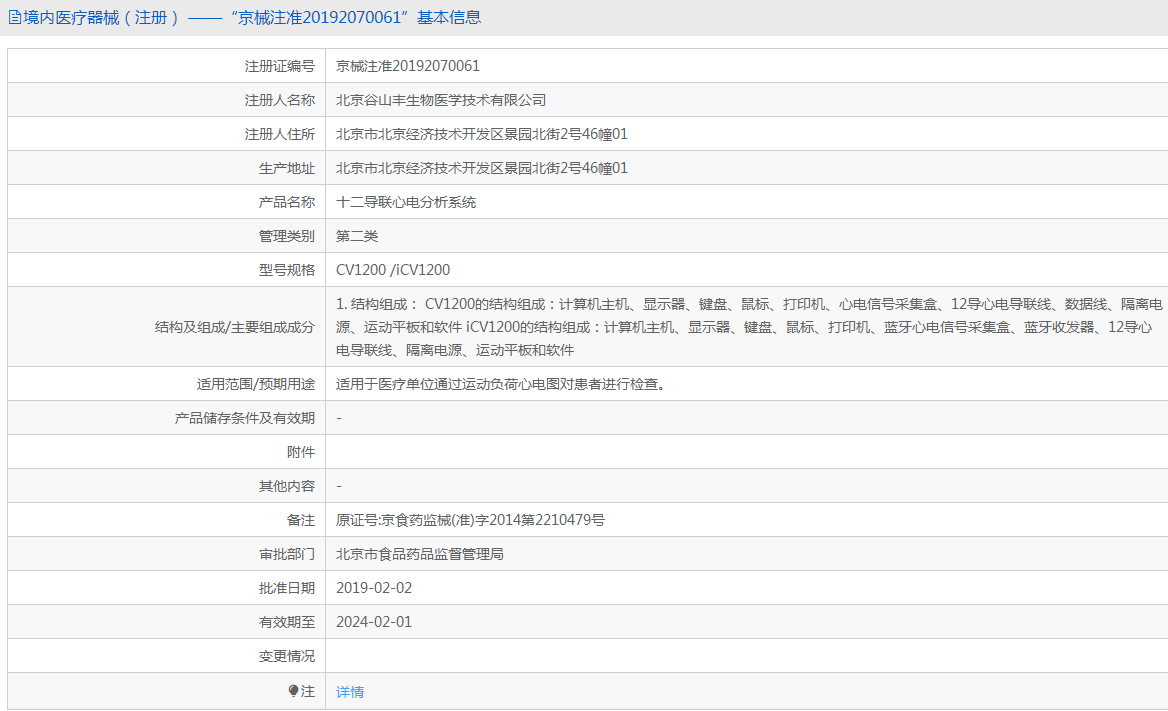This screenshot has width=1168, height=711.
Task: Select approving department 北京市食品药品监督管理局
Action: point(419,554)
